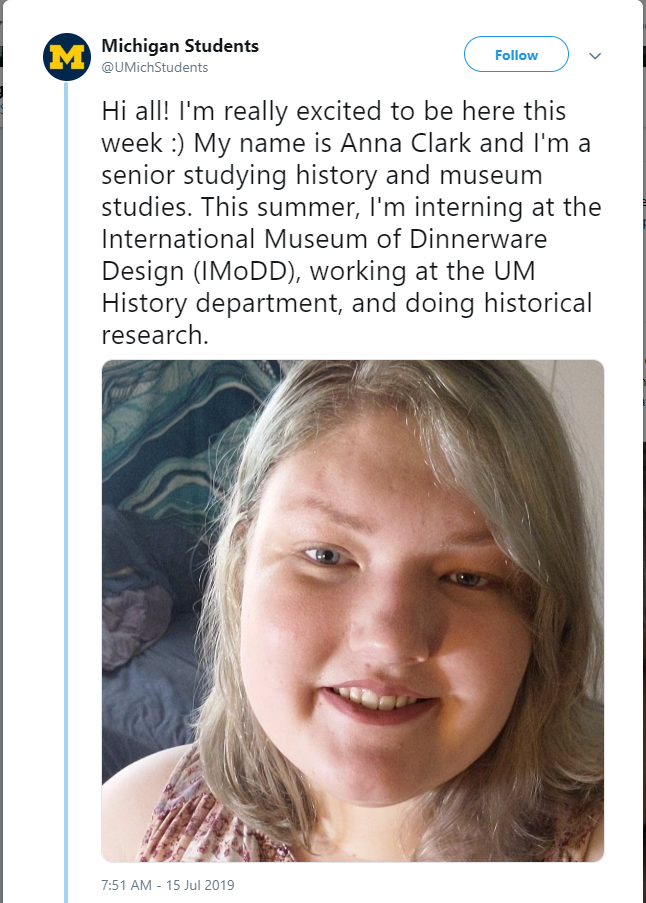Click the Follow button
Viewport: 646px width, 903px height.
(516, 55)
